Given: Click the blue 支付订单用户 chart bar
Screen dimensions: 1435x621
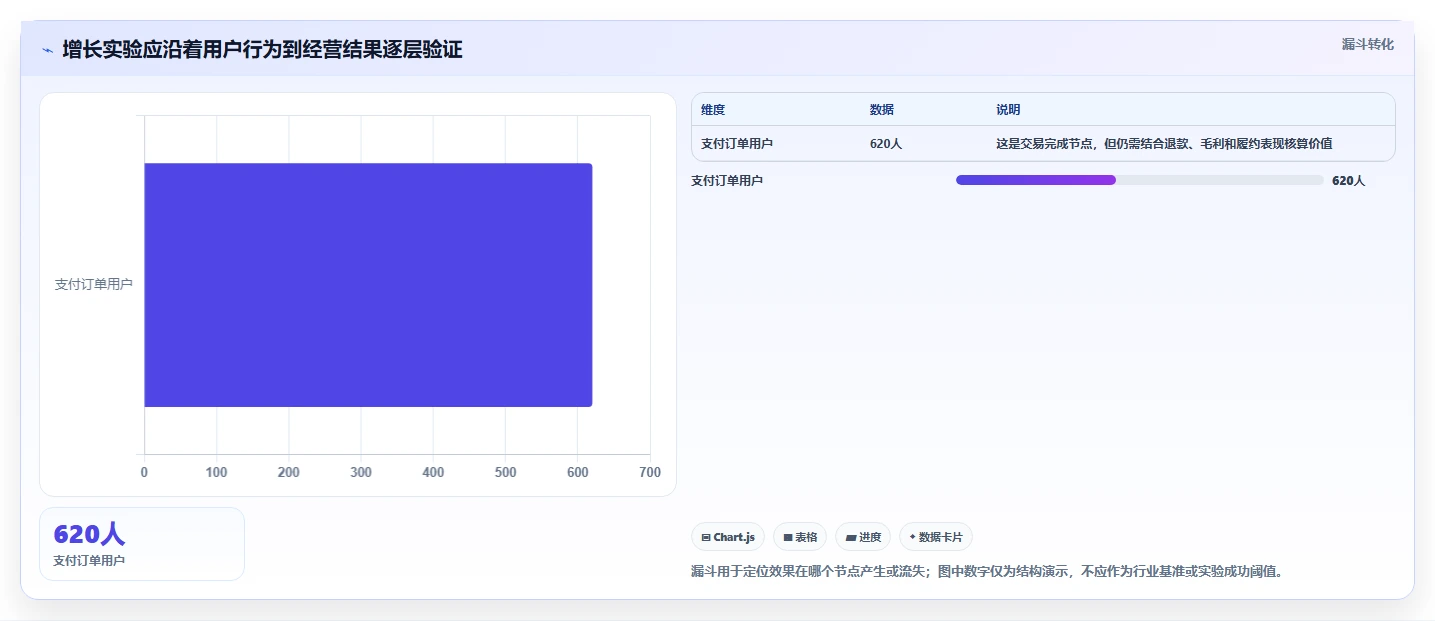Looking at the screenshot, I should pyautogui.click(x=368, y=285).
